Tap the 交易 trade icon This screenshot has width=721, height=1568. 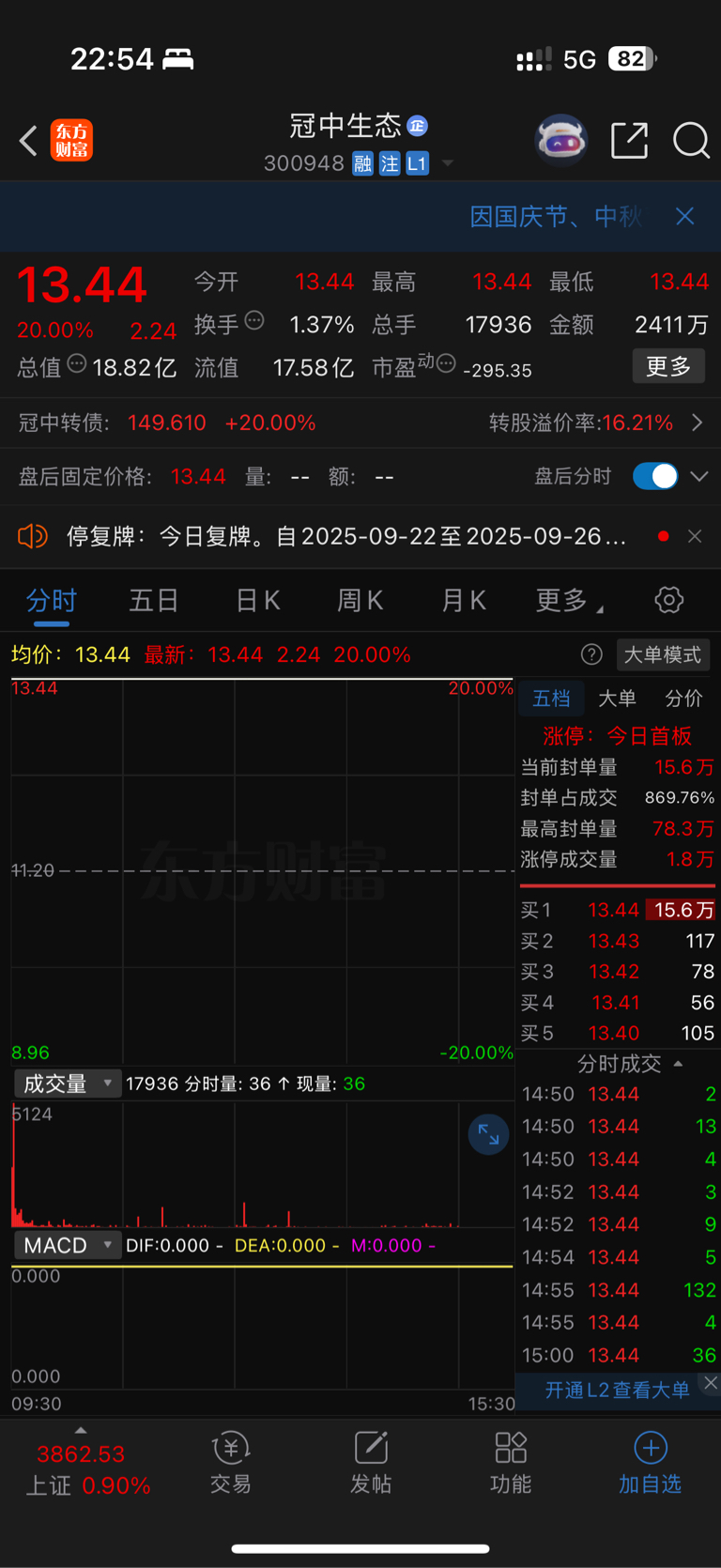click(231, 1462)
